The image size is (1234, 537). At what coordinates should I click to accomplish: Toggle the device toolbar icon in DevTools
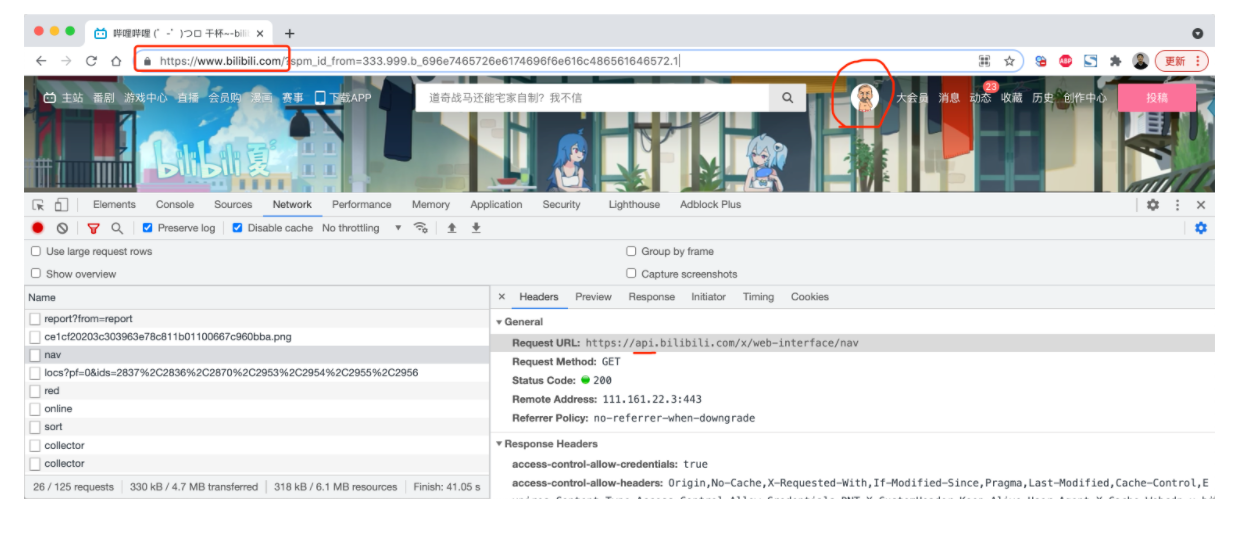(61, 204)
